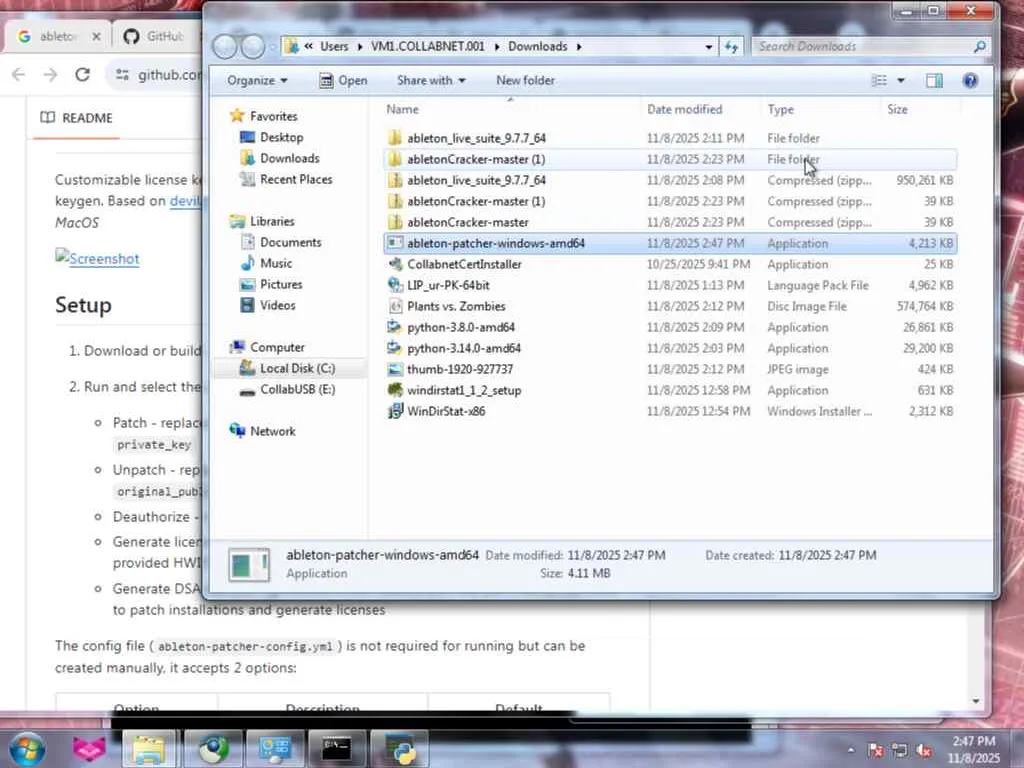Sort by the Date modified column header

click(684, 109)
